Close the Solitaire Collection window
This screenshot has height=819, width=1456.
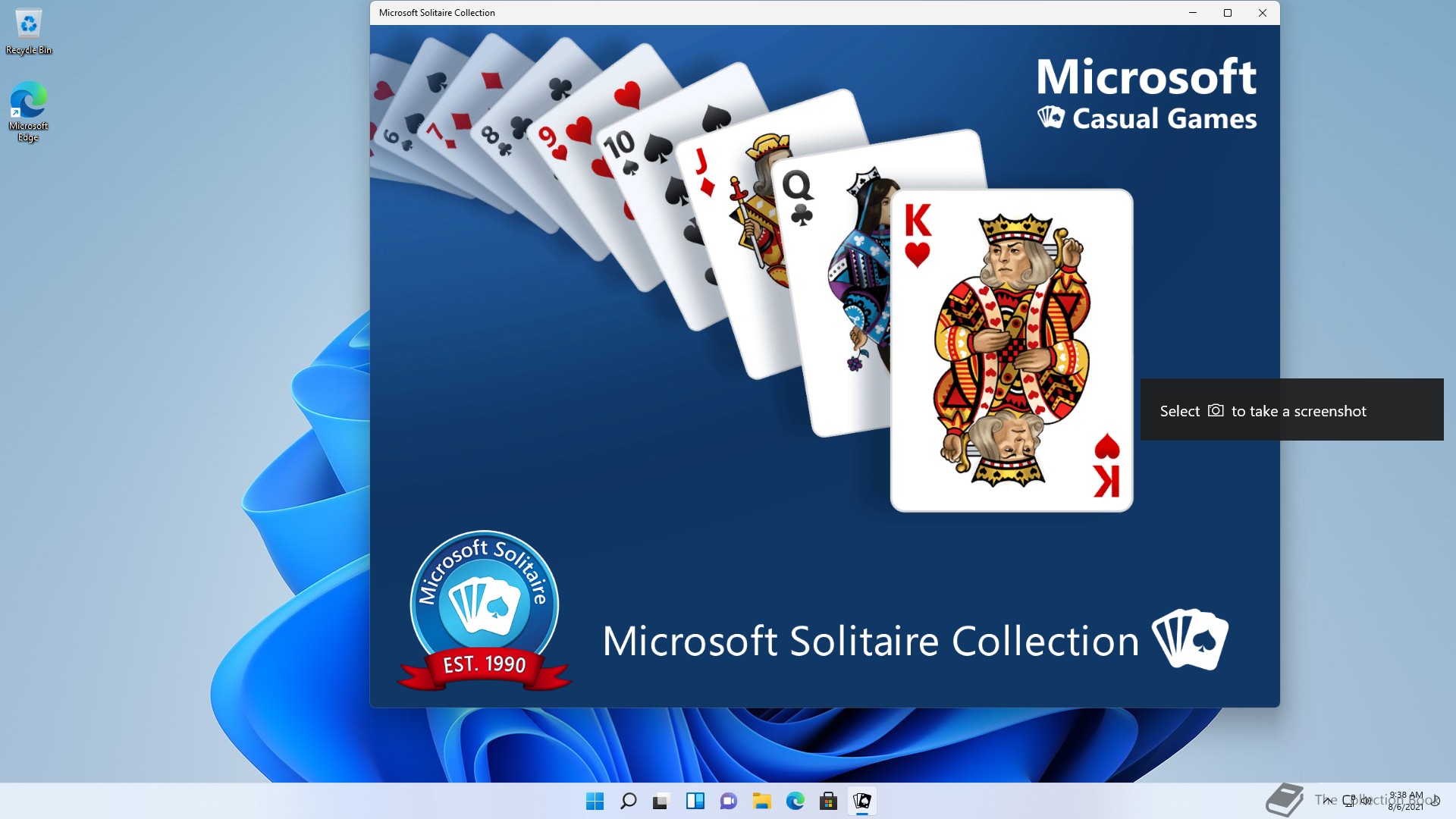[1263, 13]
